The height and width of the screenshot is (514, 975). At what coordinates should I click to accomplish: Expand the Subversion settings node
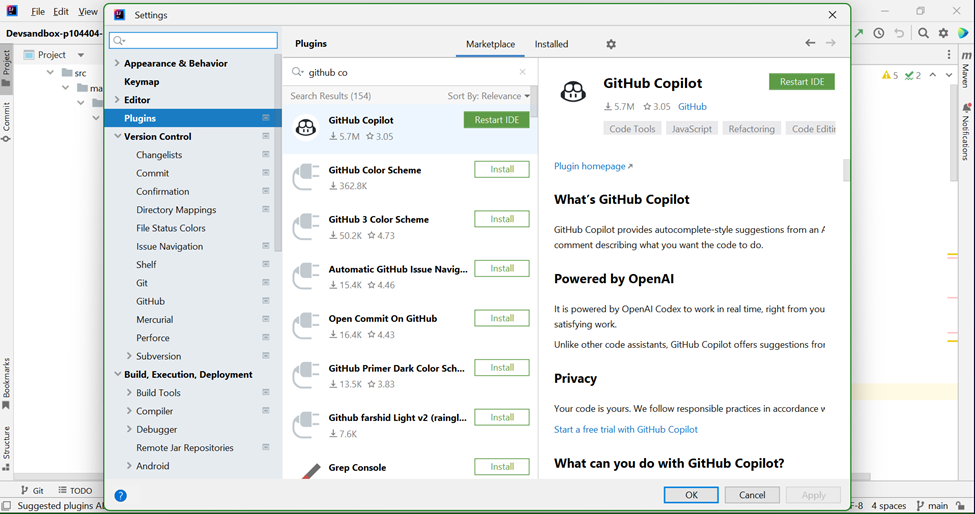pyautogui.click(x=129, y=356)
